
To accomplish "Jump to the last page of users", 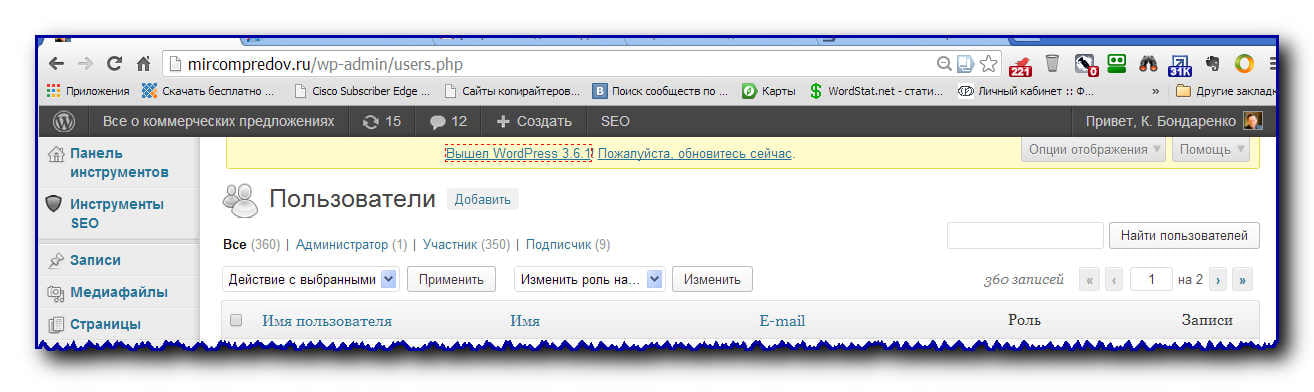I will click(1243, 280).
